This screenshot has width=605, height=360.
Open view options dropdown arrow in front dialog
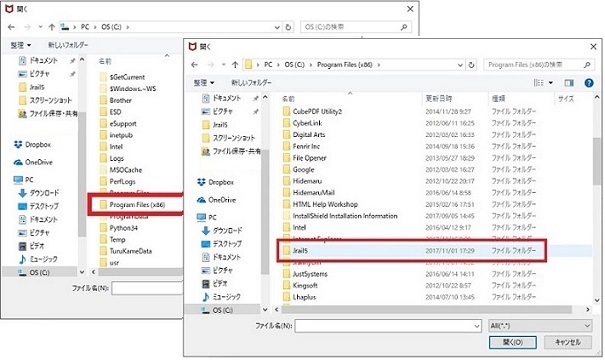coord(551,83)
